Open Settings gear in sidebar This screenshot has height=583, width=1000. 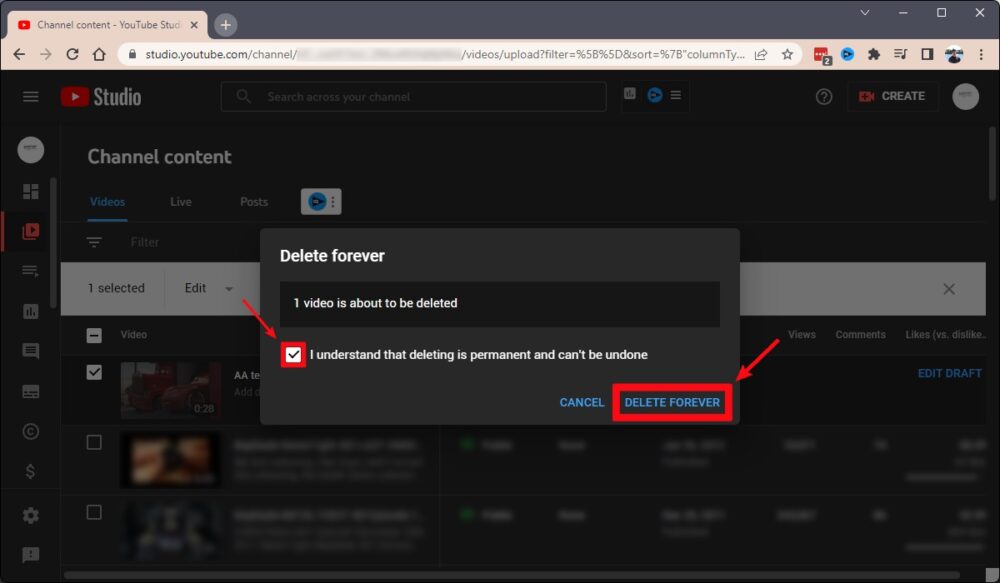pos(31,516)
